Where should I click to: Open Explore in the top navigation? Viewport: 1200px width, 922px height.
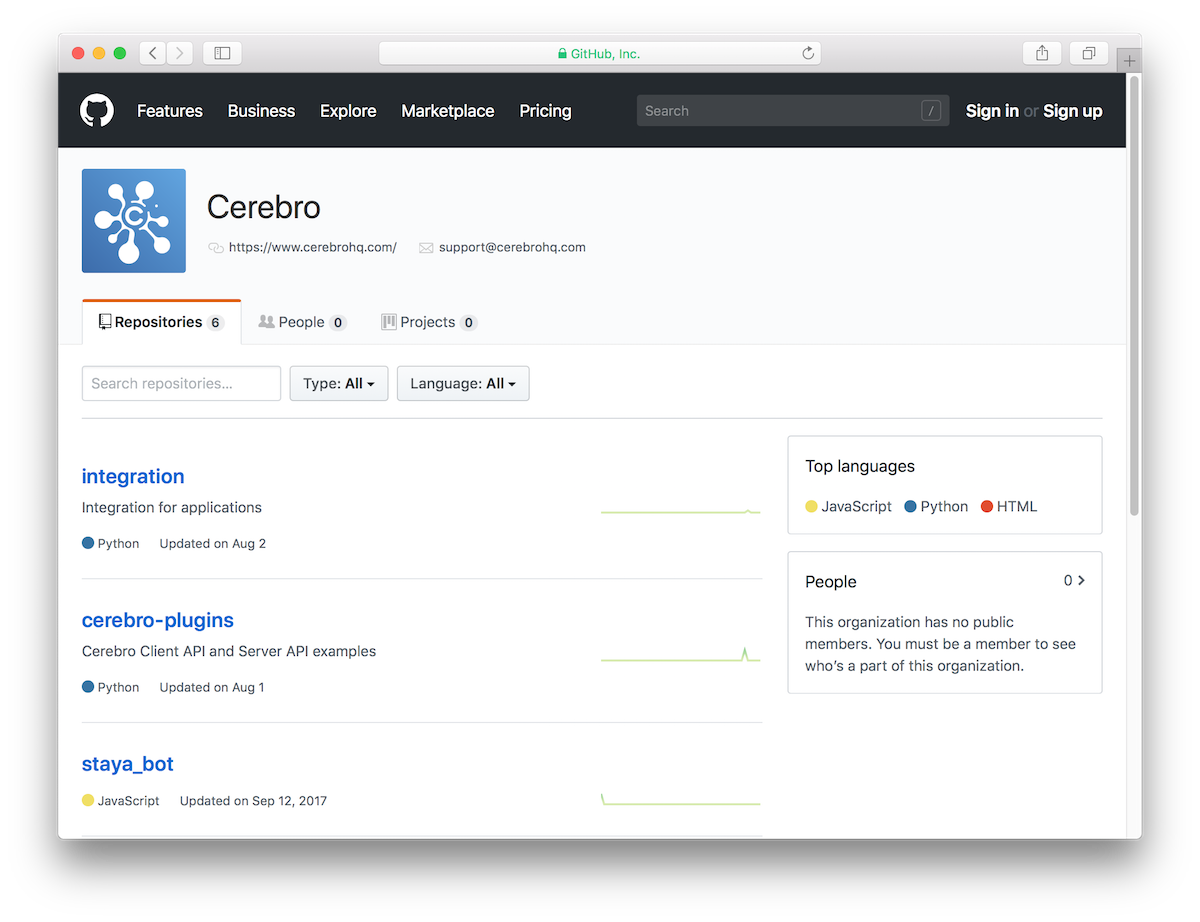tap(348, 111)
